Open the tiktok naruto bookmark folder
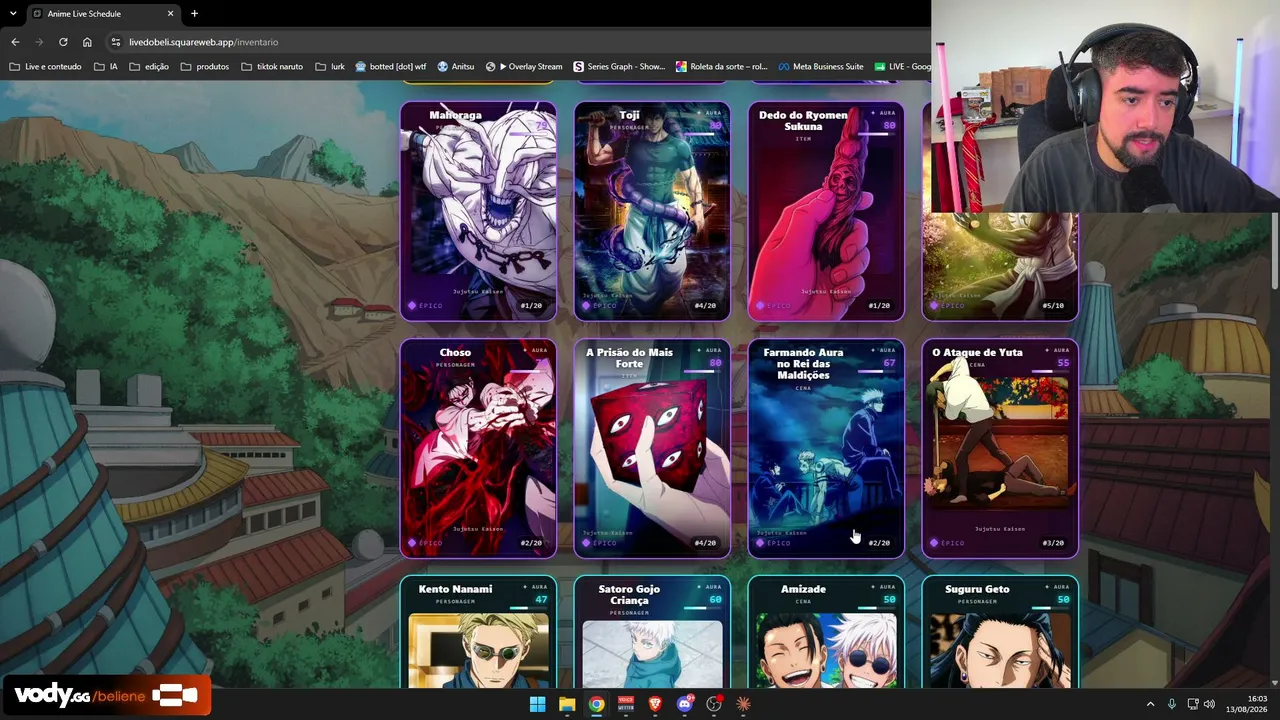This screenshot has height=720, width=1280. (271, 67)
